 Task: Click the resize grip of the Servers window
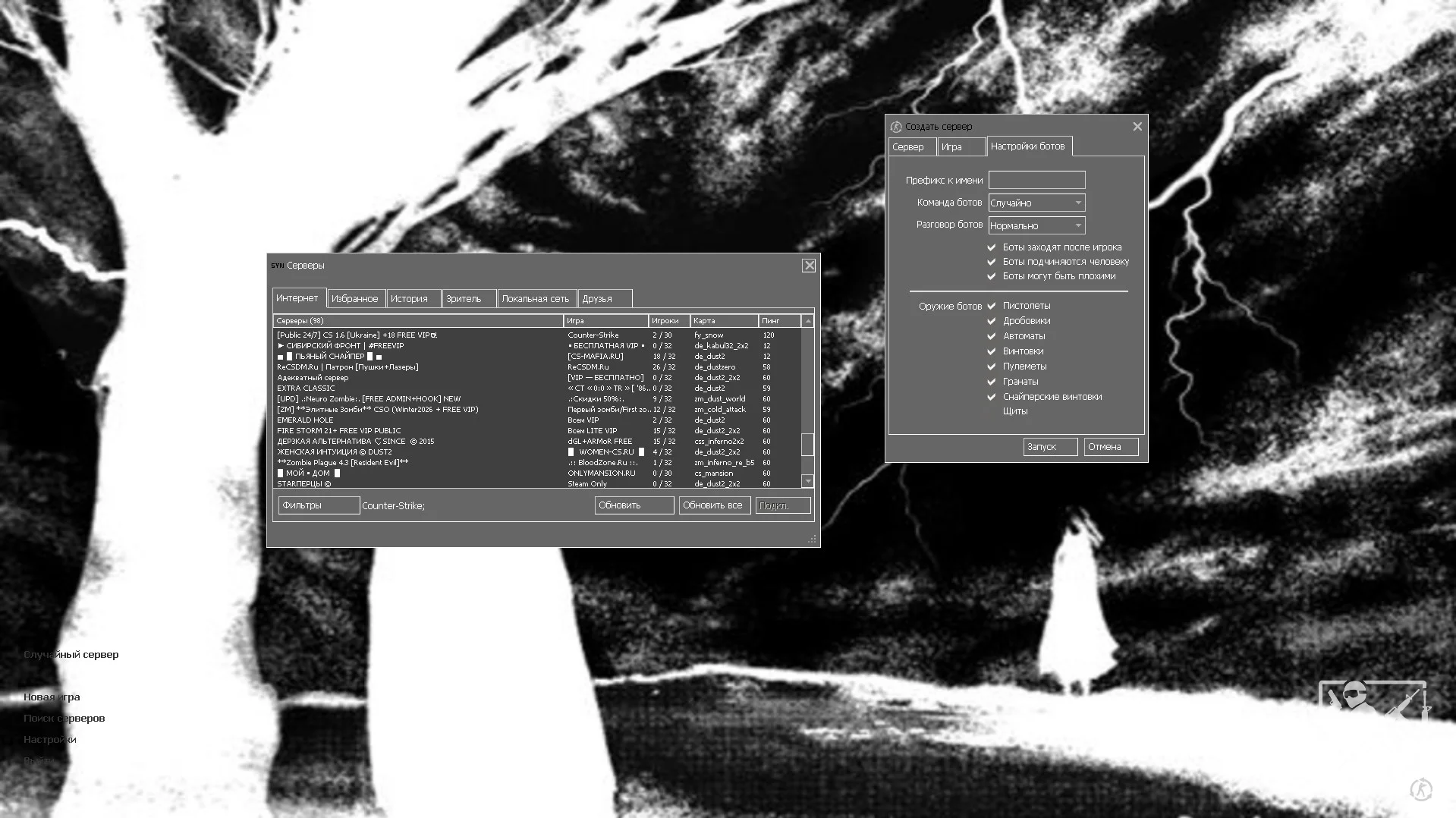[x=812, y=539]
